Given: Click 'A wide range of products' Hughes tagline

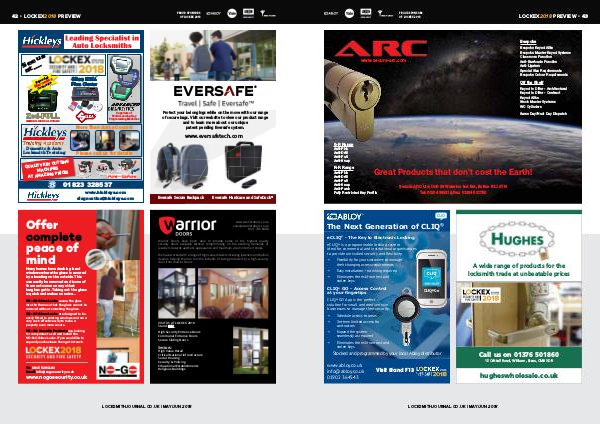Looking at the screenshot, I should click(x=518, y=269).
